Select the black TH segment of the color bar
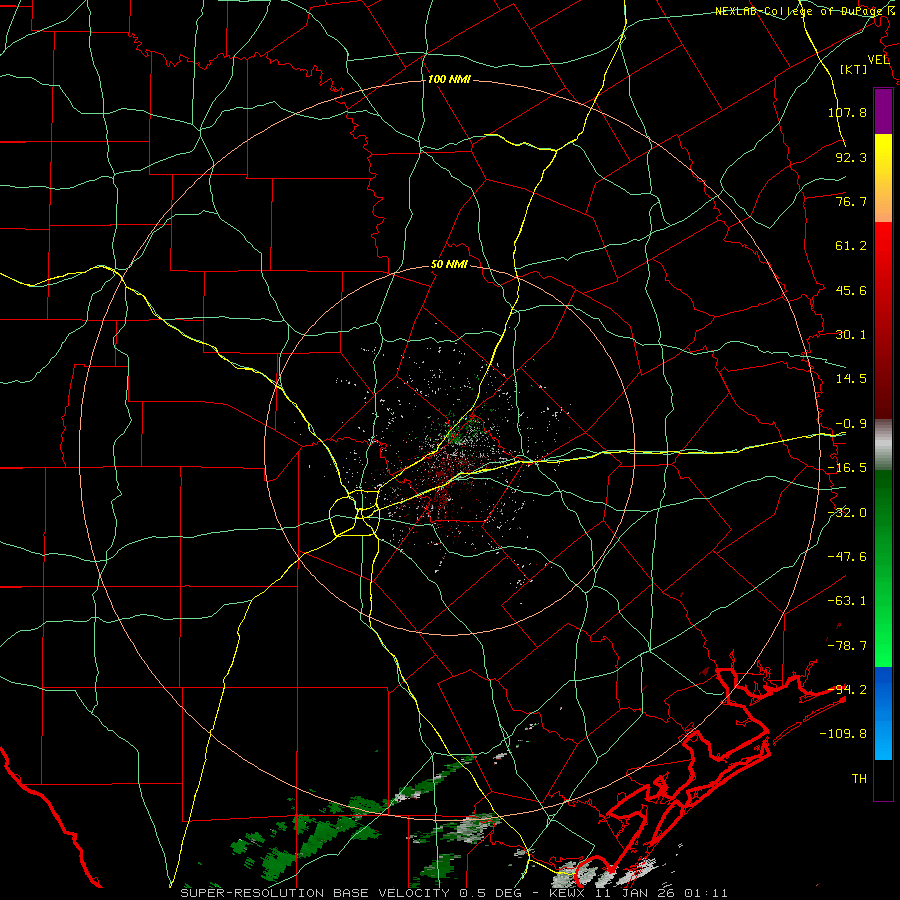 (883, 779)
